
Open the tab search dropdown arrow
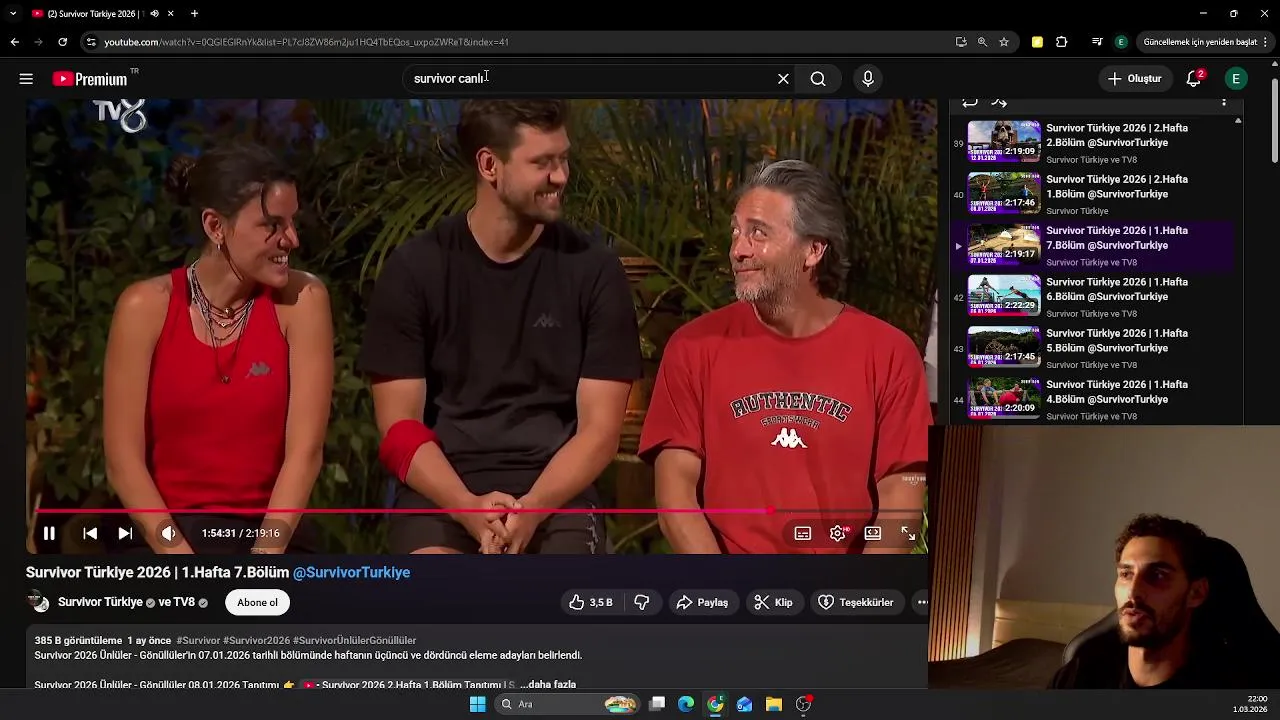point(13,14)
